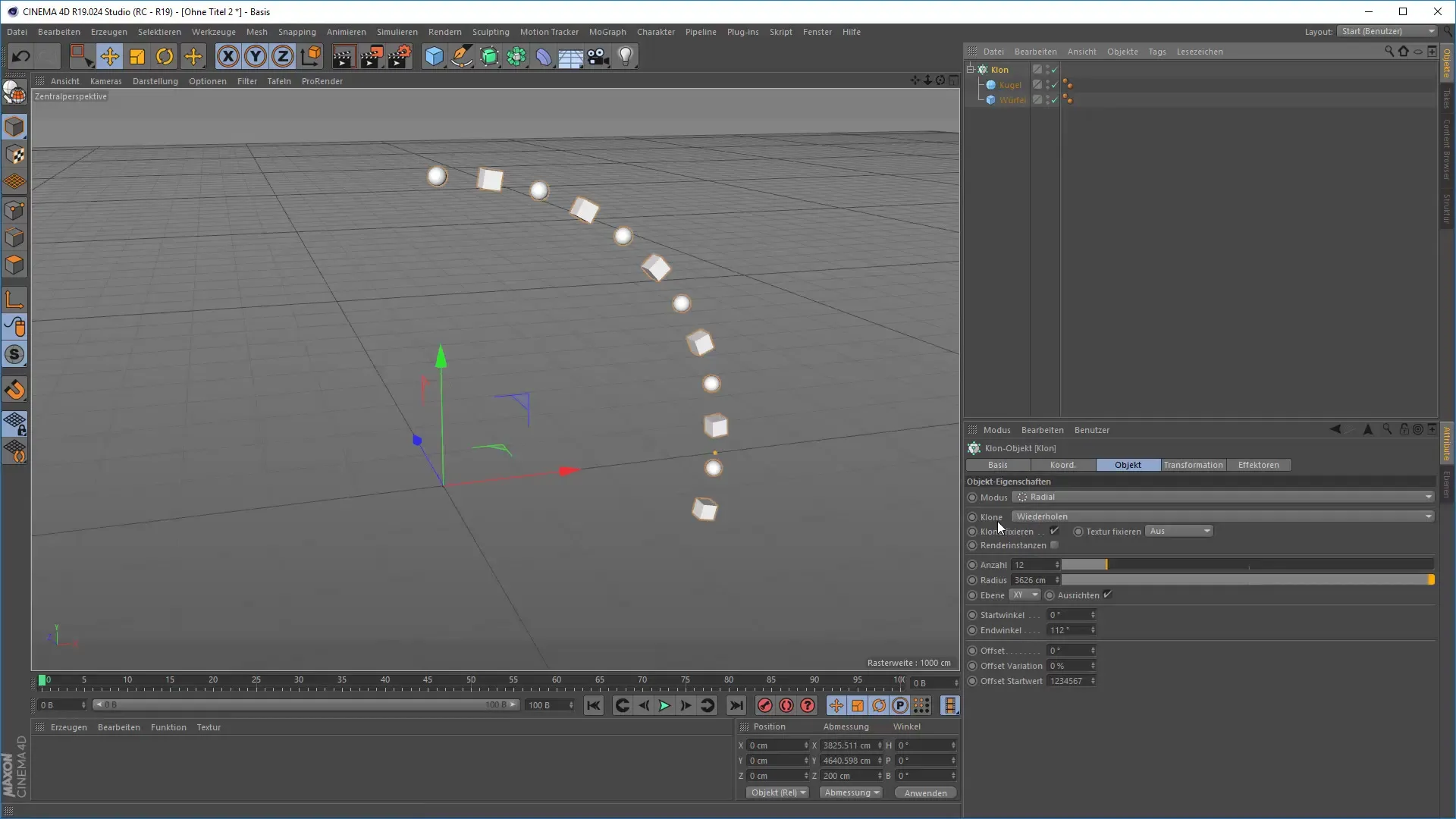Image resolution: width=1456 pixels, height=819 pixels.
Task: Open the Textur fixieren dropdown
Action: tap(1179, 531)
